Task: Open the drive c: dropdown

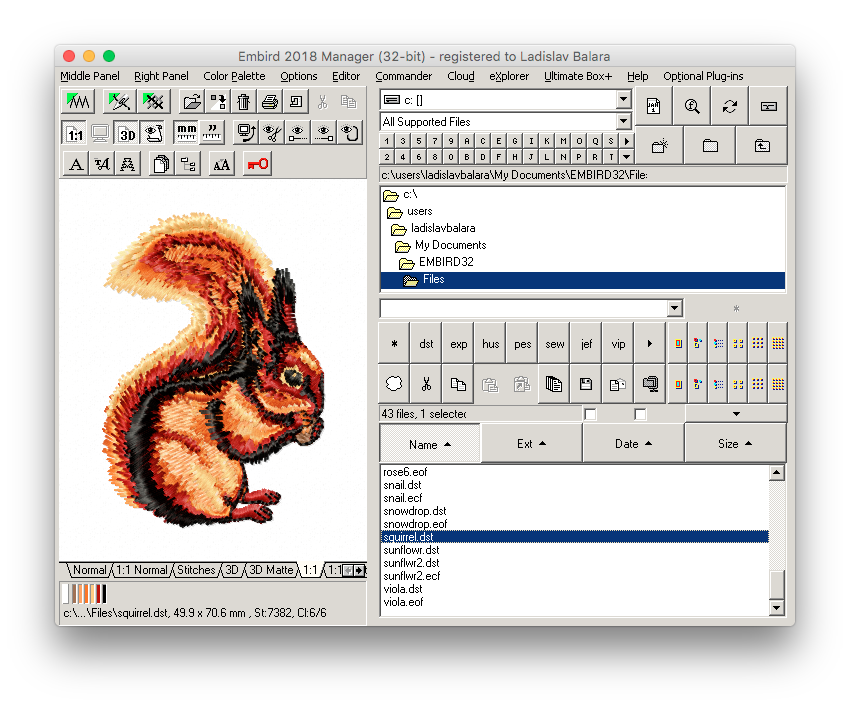Action: [624, 100]
